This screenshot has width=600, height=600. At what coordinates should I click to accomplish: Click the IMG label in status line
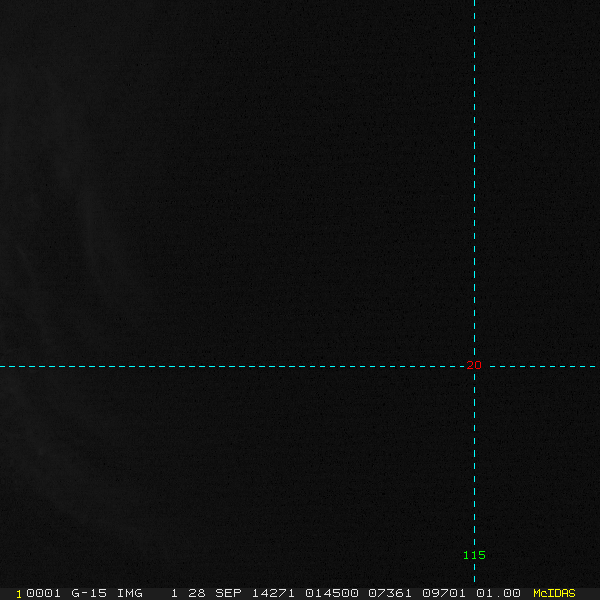(x=129, y=593)
